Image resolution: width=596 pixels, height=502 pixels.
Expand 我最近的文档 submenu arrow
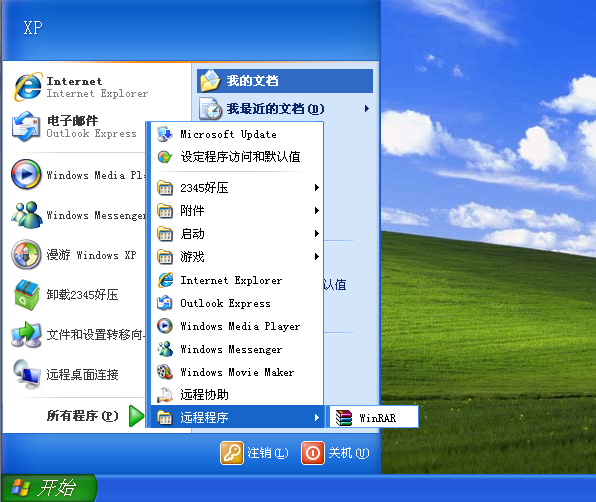366,109
